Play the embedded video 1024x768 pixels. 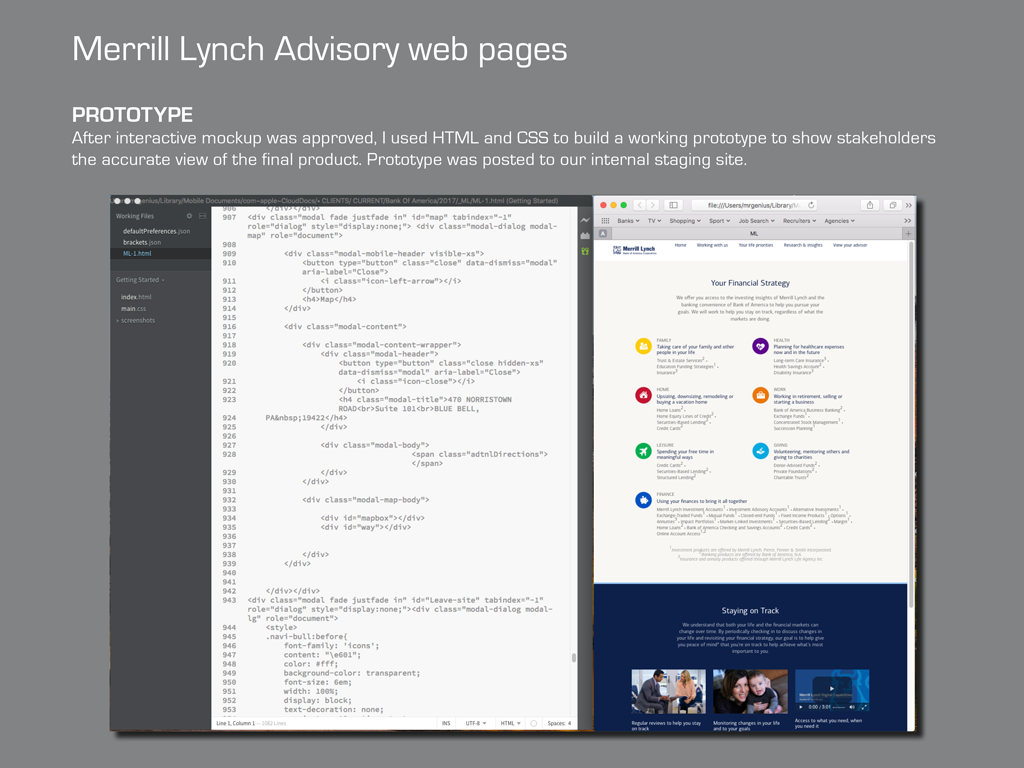tap(831, 688)
